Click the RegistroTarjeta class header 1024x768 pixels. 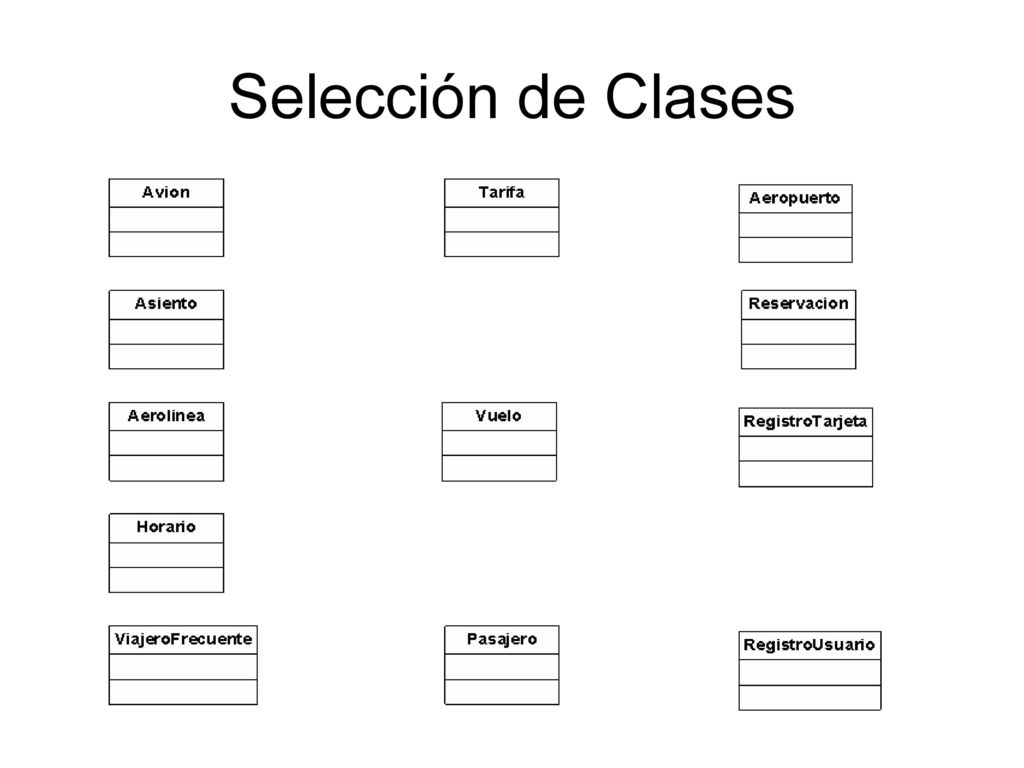[x=805, y=422]
